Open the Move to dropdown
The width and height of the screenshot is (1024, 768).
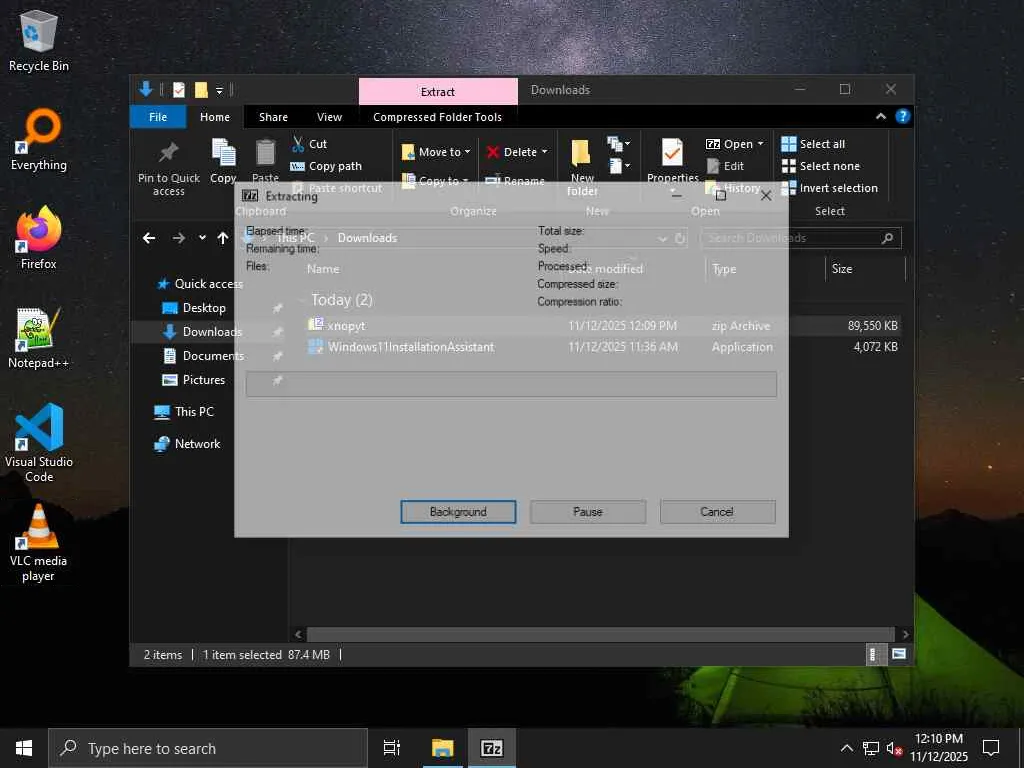click(436, 152)
